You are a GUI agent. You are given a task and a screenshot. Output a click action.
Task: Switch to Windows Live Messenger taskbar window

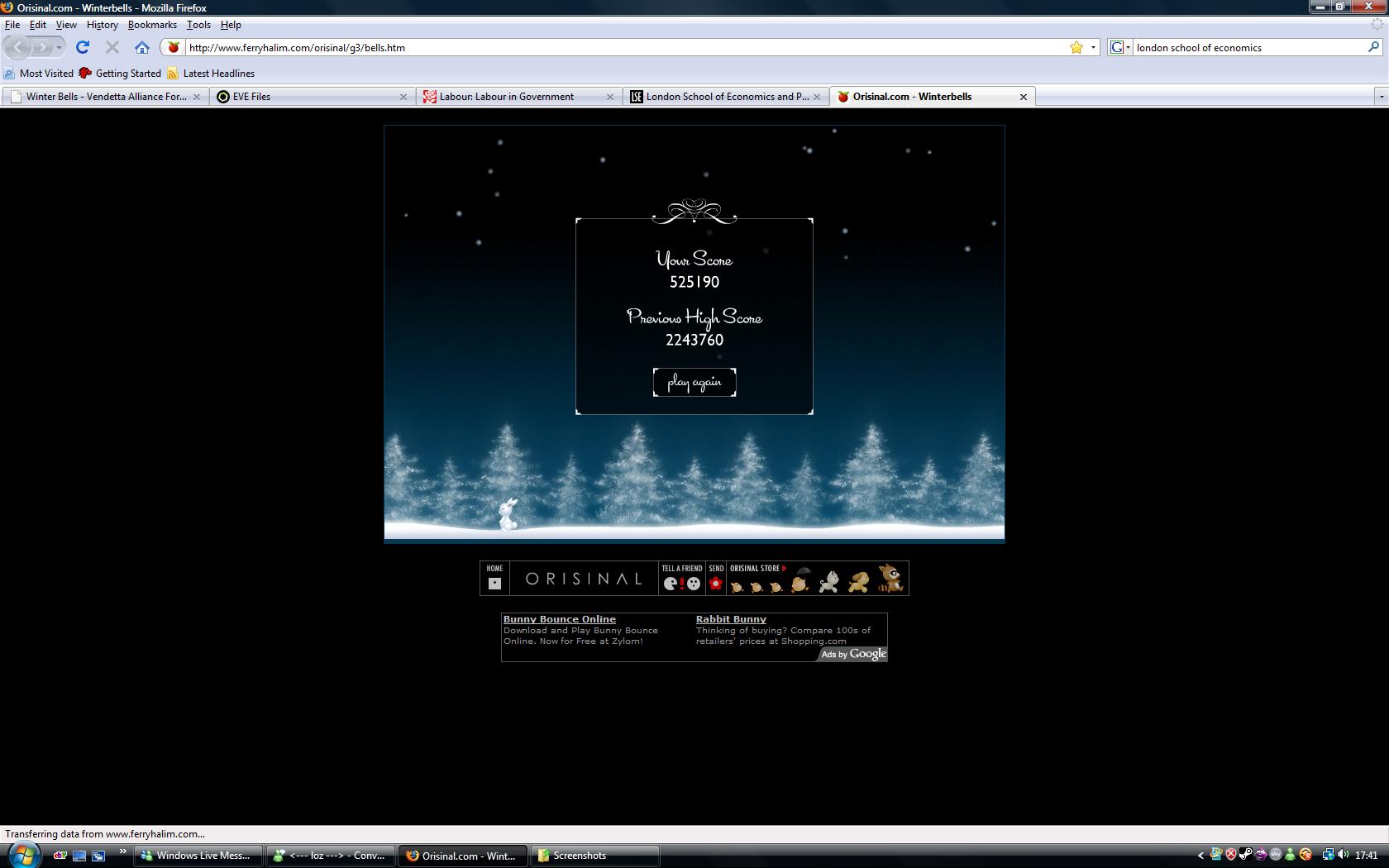coord(198,856)
